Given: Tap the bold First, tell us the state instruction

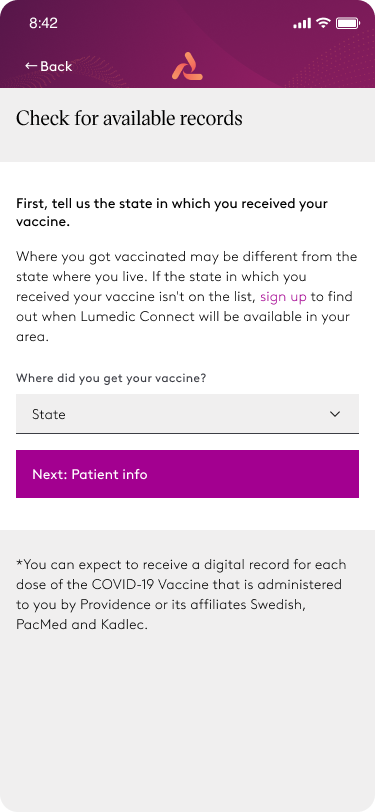Looking at the screenshot, I should pyautogui.click(x=172, y=212).
